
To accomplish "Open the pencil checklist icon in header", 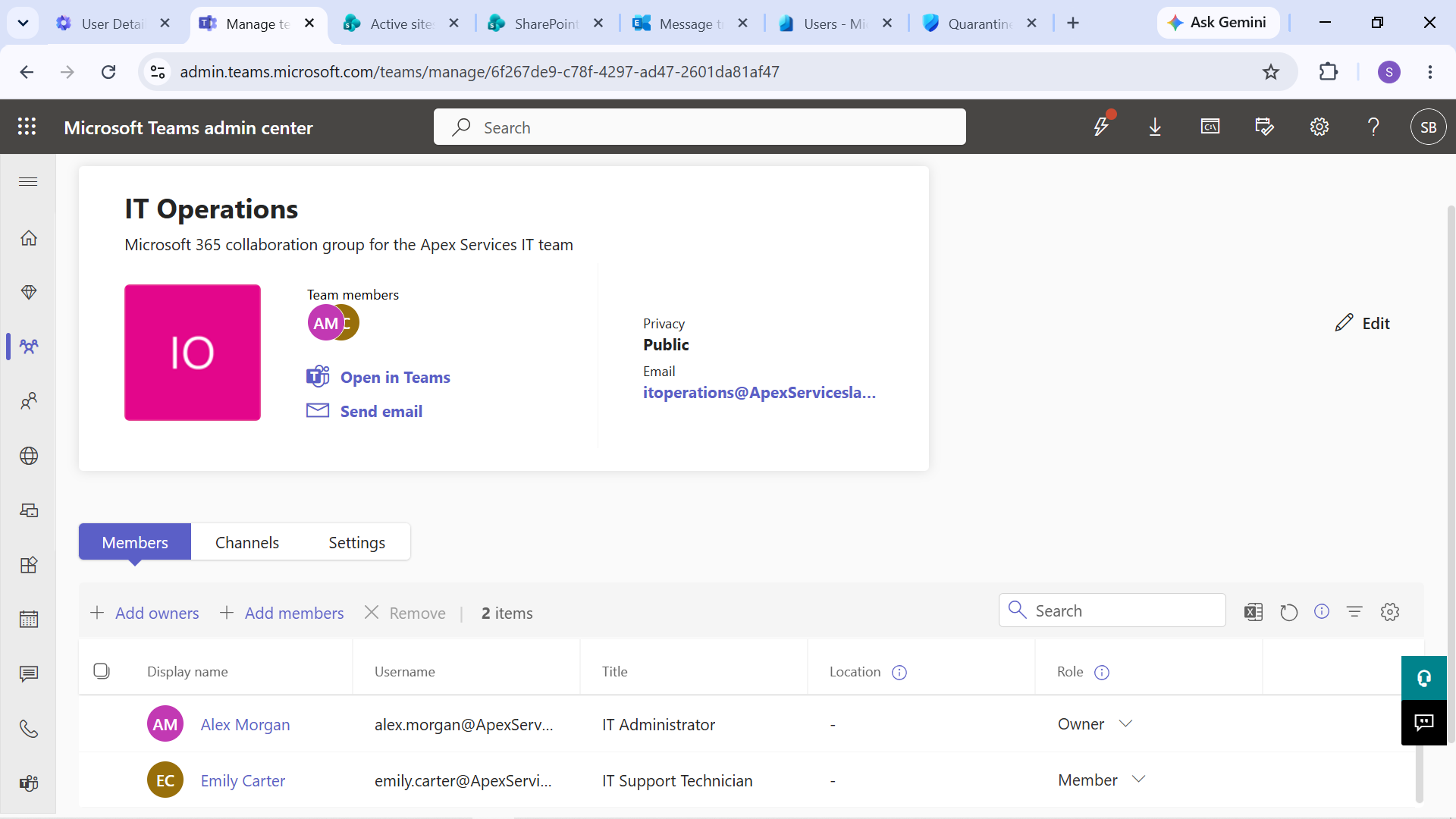I will coord(1264,127).
